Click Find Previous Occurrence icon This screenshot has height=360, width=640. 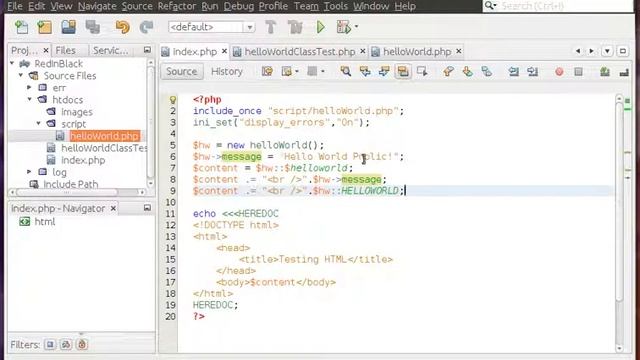(x=365, y=72)
